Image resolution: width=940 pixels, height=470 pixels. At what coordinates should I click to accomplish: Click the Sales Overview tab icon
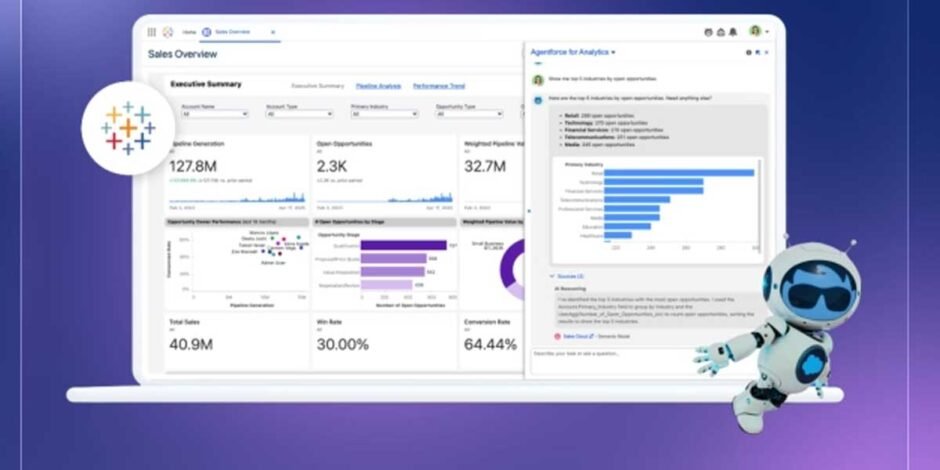coord(207,32)
